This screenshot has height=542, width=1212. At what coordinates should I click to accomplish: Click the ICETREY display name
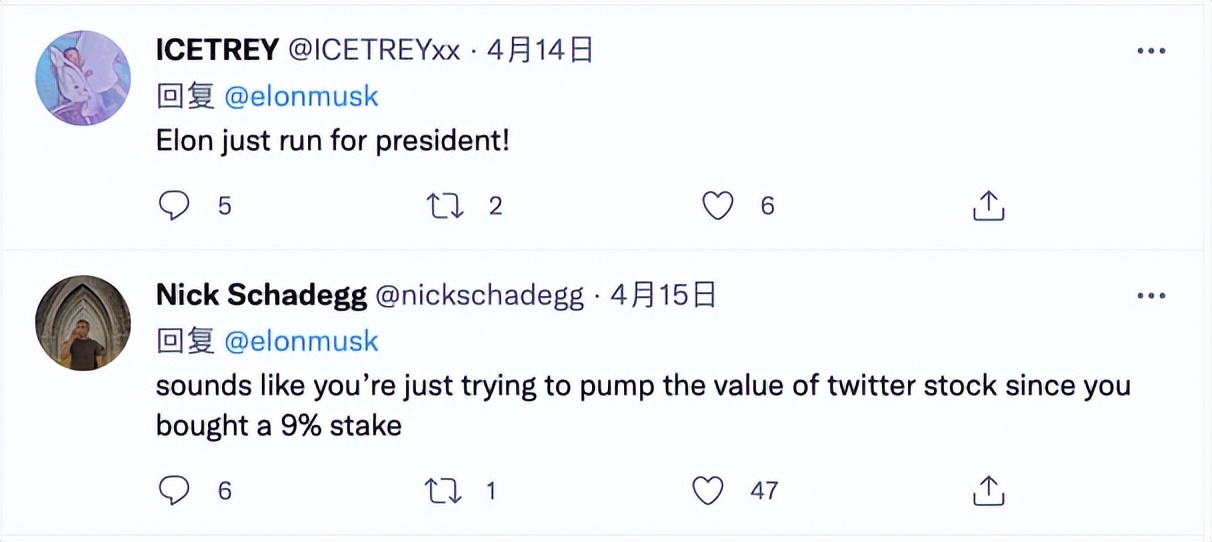216,50
